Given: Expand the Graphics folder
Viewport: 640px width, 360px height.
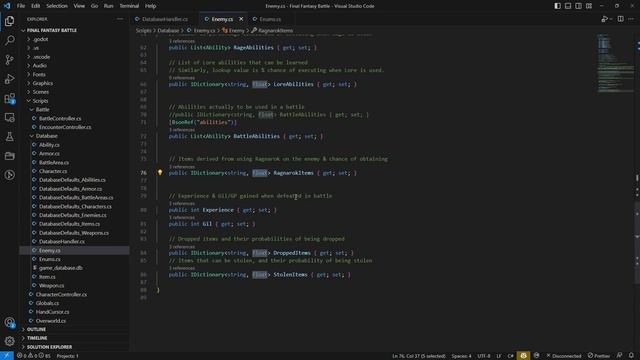Looking at the screenshot, I should pos(43,83).
